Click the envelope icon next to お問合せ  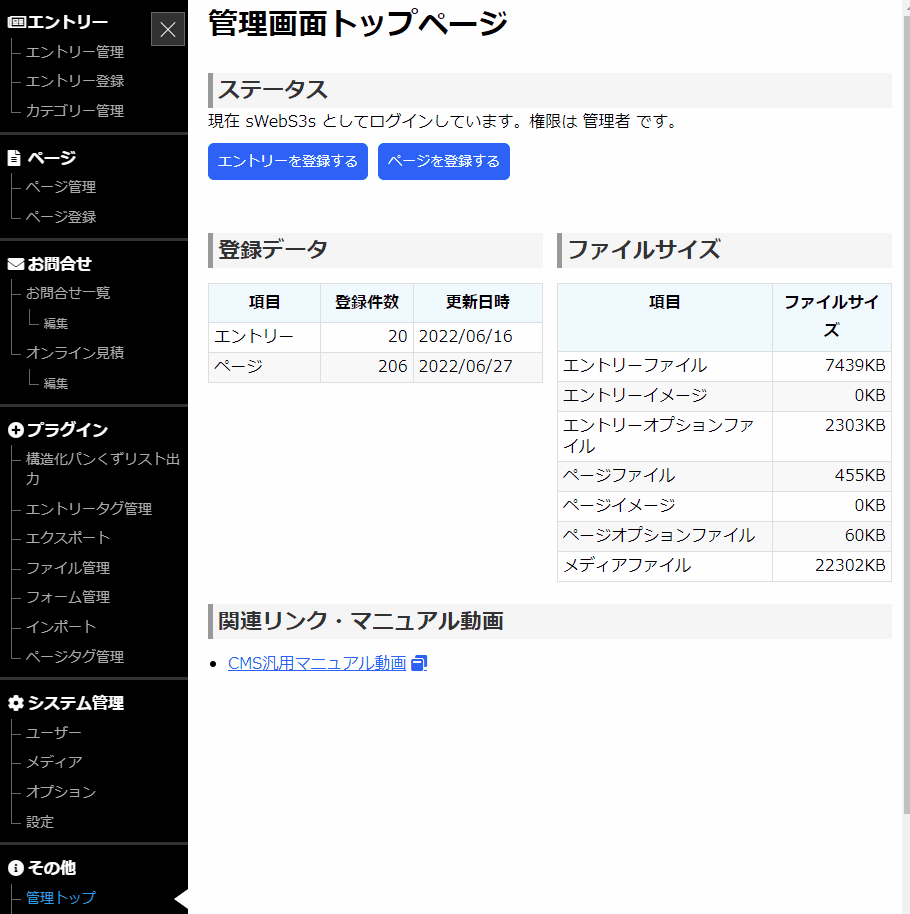point(13,262)
